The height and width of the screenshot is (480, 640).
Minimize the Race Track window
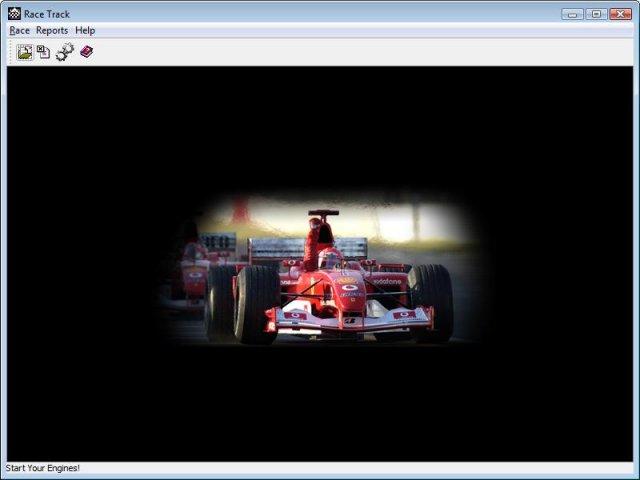572,14
